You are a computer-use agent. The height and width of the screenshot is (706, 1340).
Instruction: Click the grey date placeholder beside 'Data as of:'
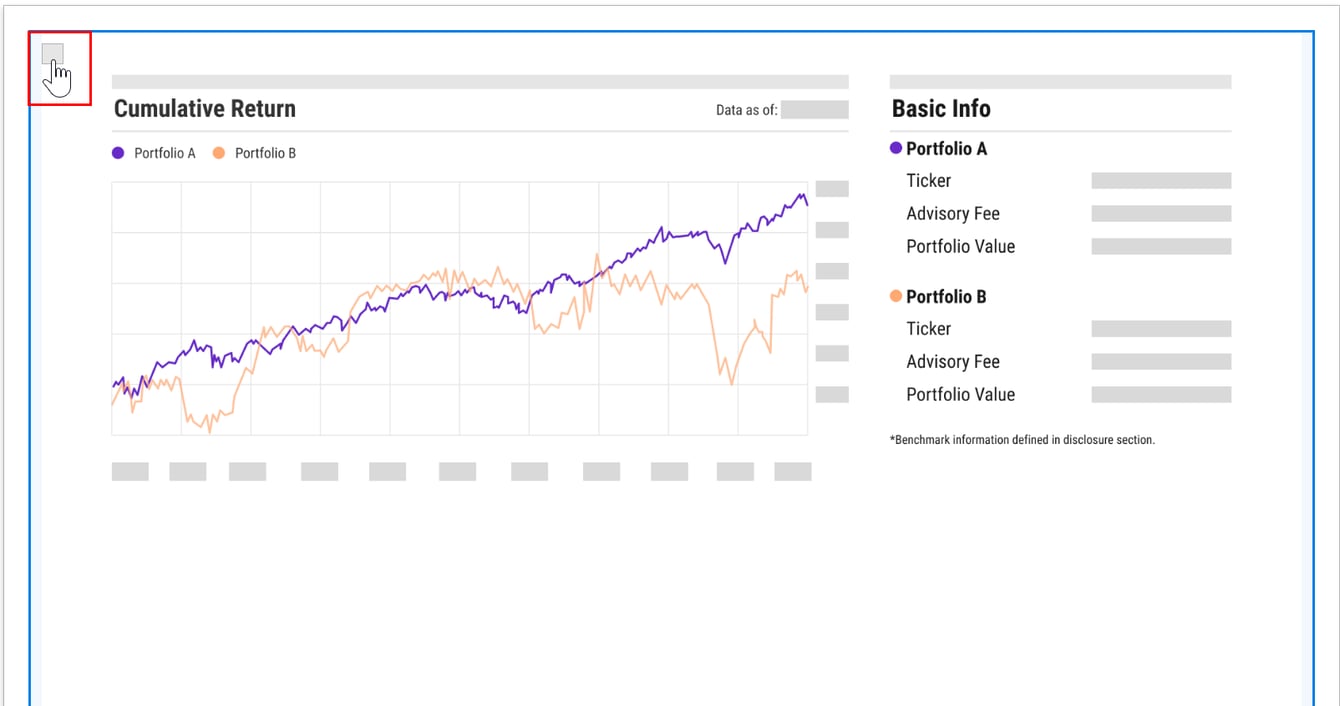[x=814, y=110]
